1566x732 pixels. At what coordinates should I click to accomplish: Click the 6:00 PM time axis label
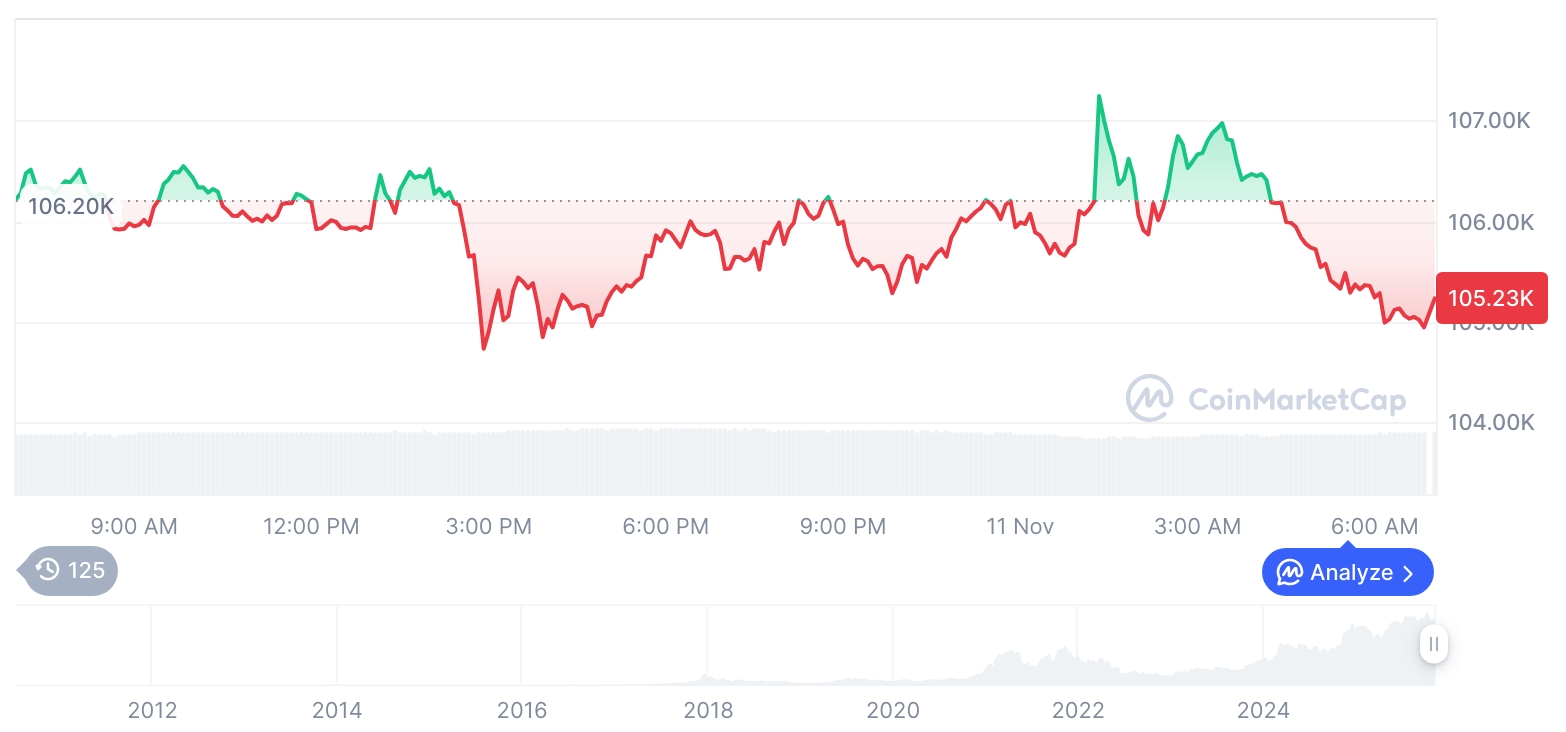click(665, 526)
